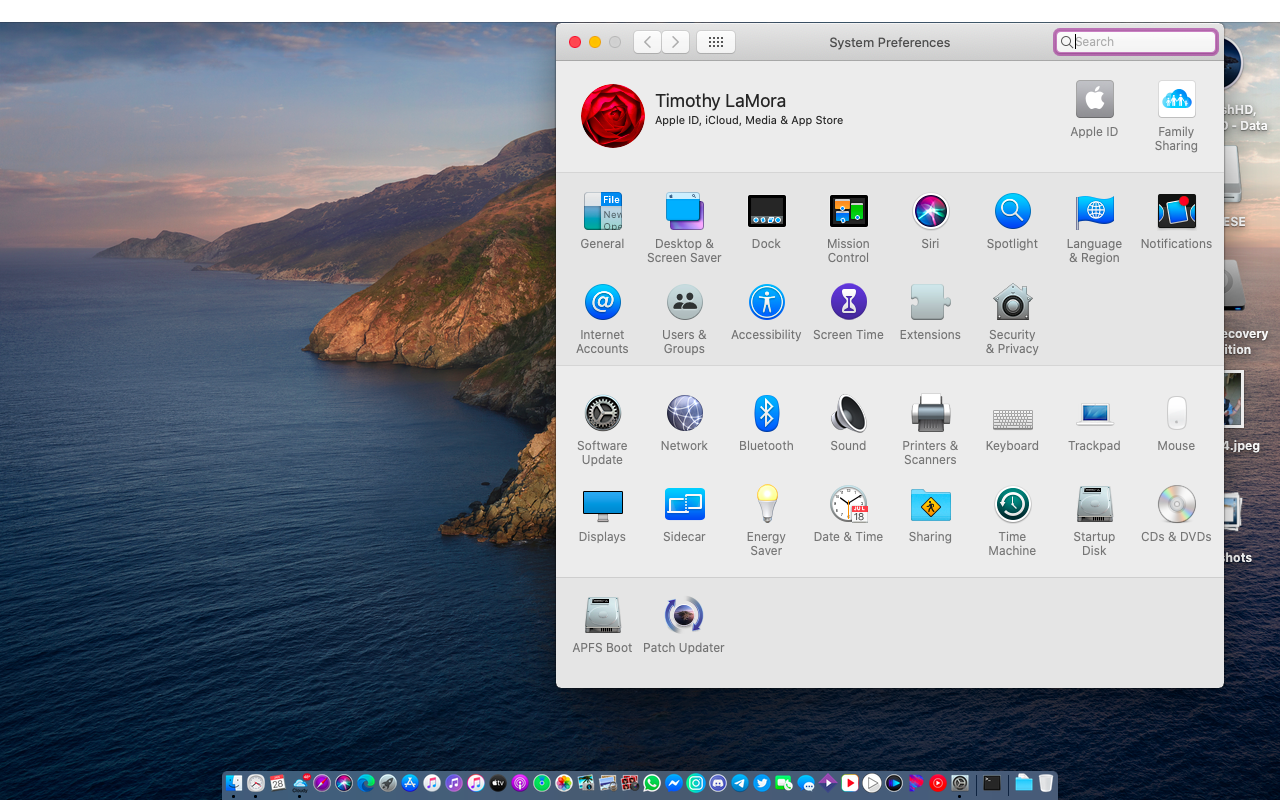The height and width of the screenshot is (800, 1280).
Task: Open Security & Privacy preferences
Action: click(1012, 319)
